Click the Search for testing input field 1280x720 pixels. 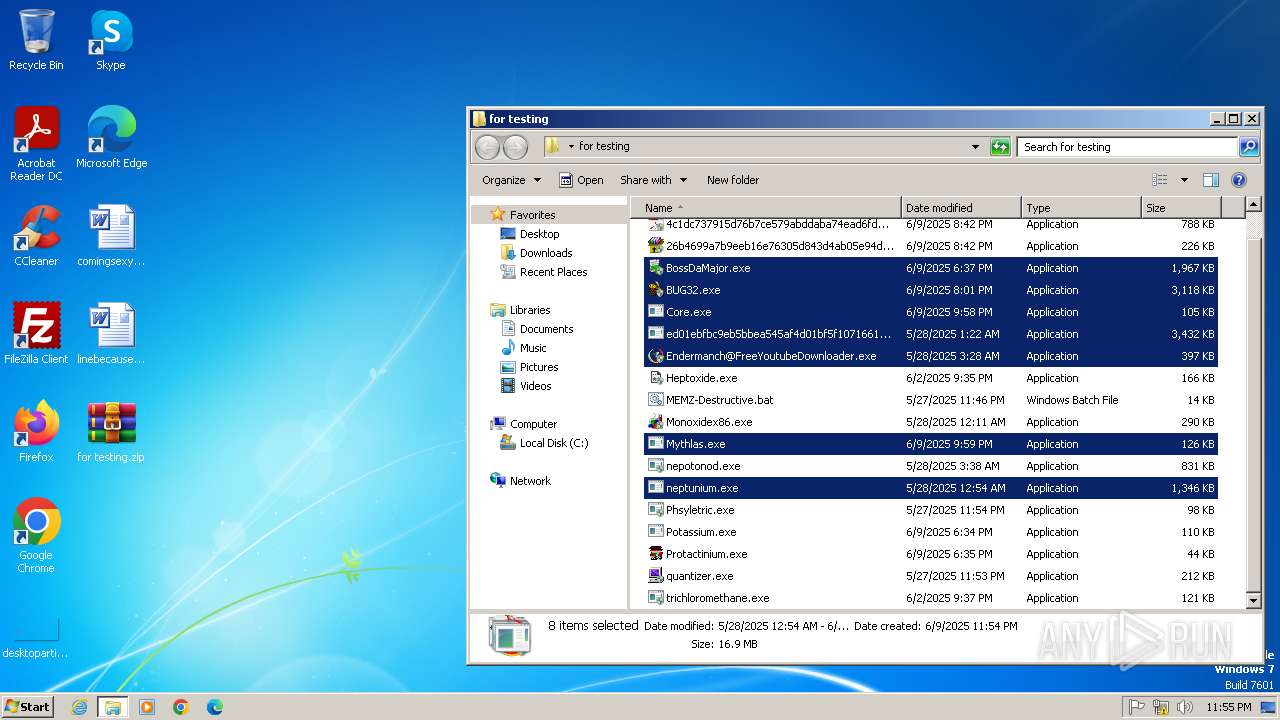pos(1127,147)
